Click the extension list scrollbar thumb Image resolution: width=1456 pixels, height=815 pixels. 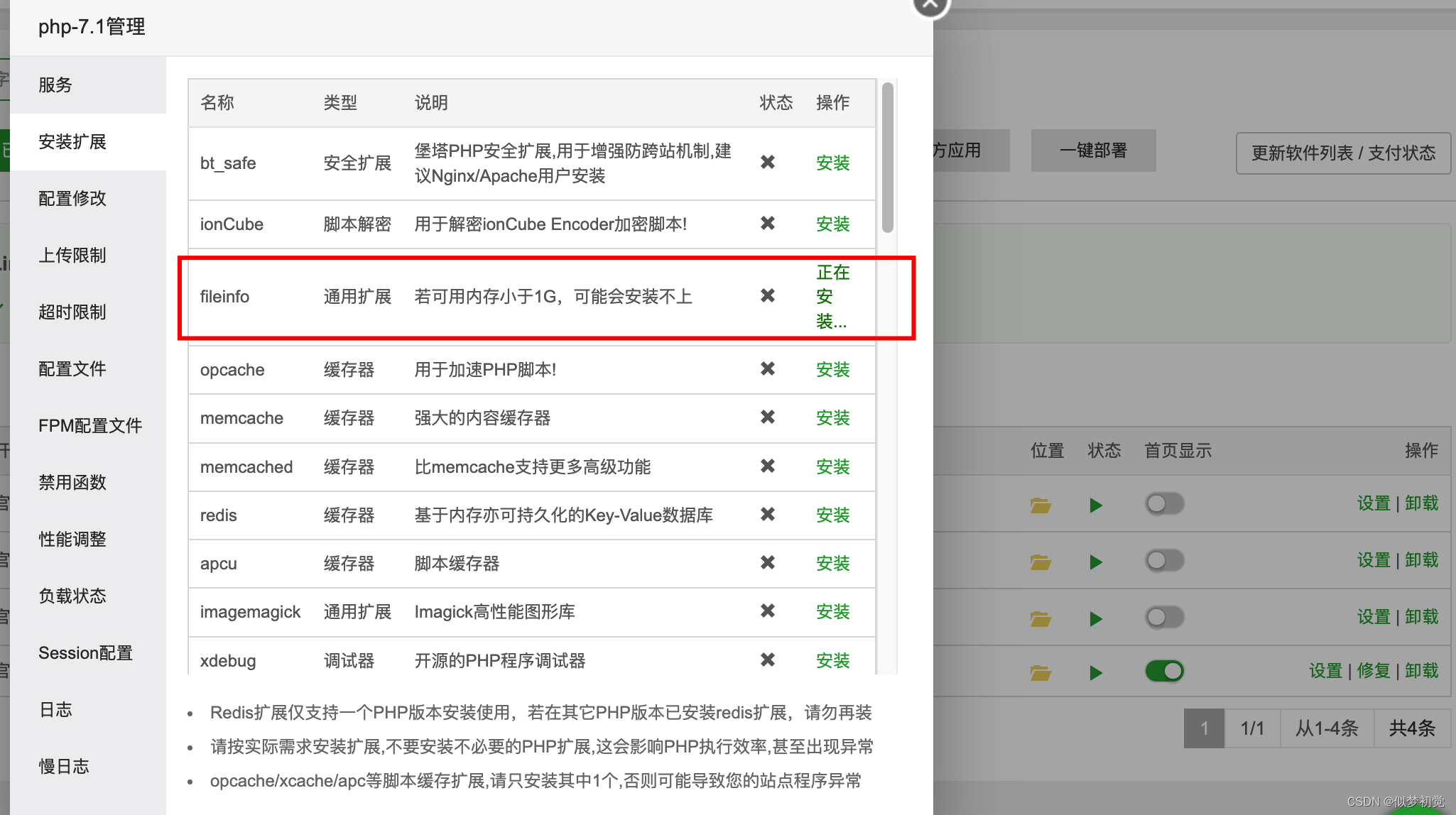pyautogui.click(x=887, y=158)
